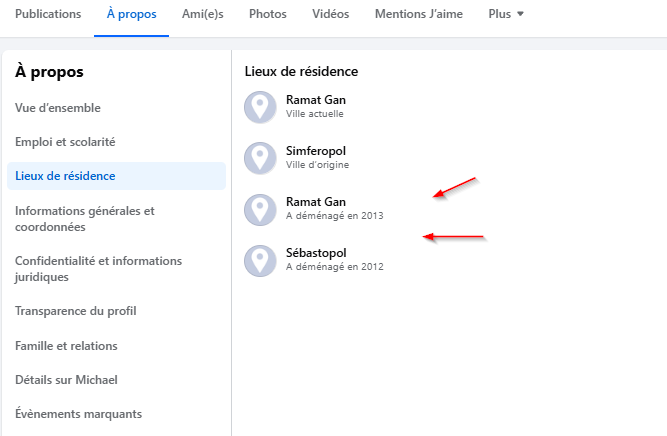Select Lieux de résidence in the sidebar
667x436 pixels.
pyautogui.click(x=117, y=176)
